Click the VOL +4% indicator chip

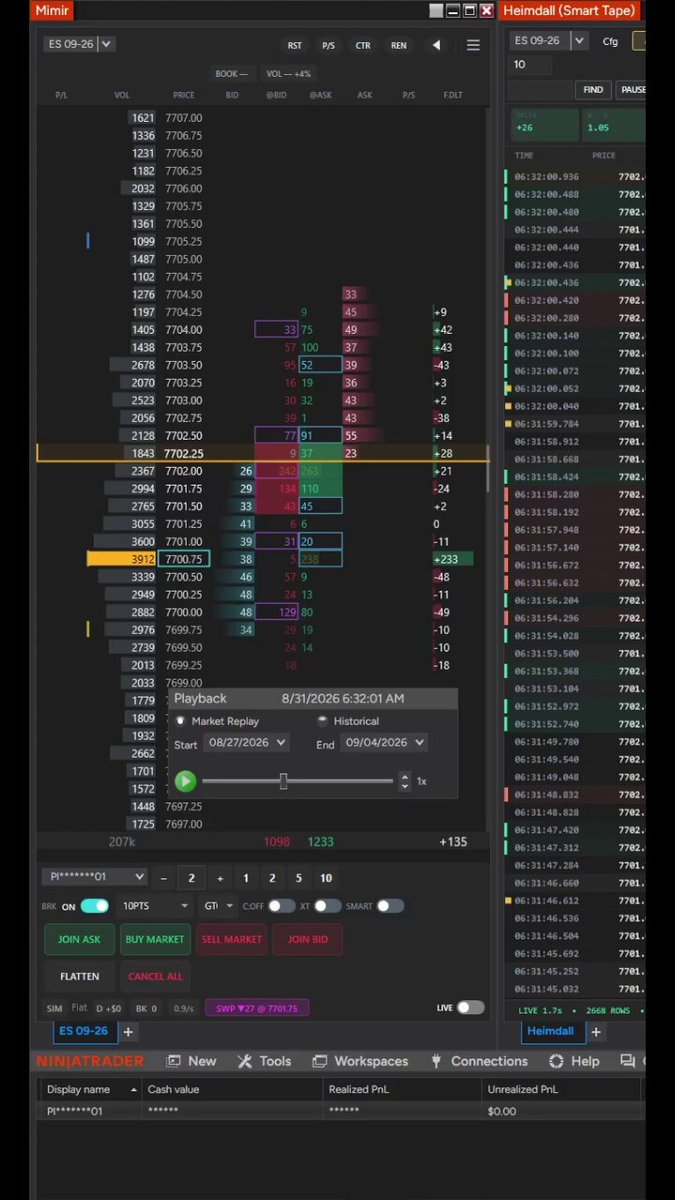pyautogui.click(x=289, y=74)
